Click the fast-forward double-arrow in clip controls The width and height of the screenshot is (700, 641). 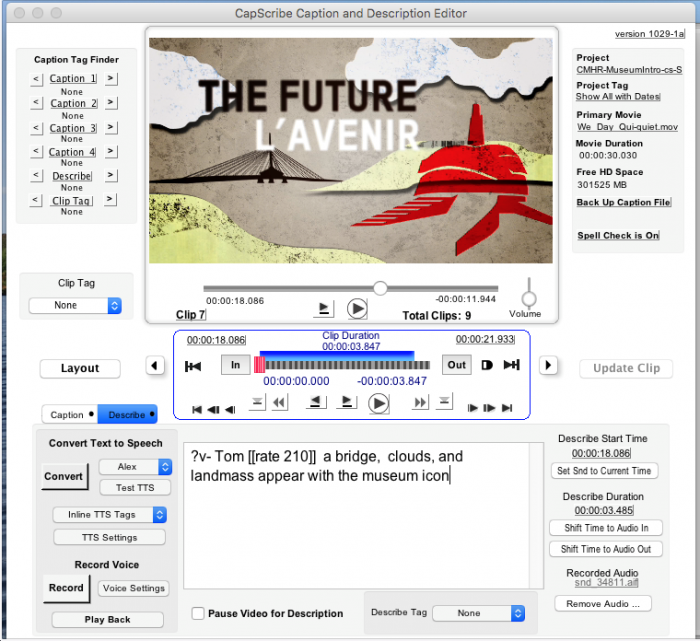coord(420,403)
